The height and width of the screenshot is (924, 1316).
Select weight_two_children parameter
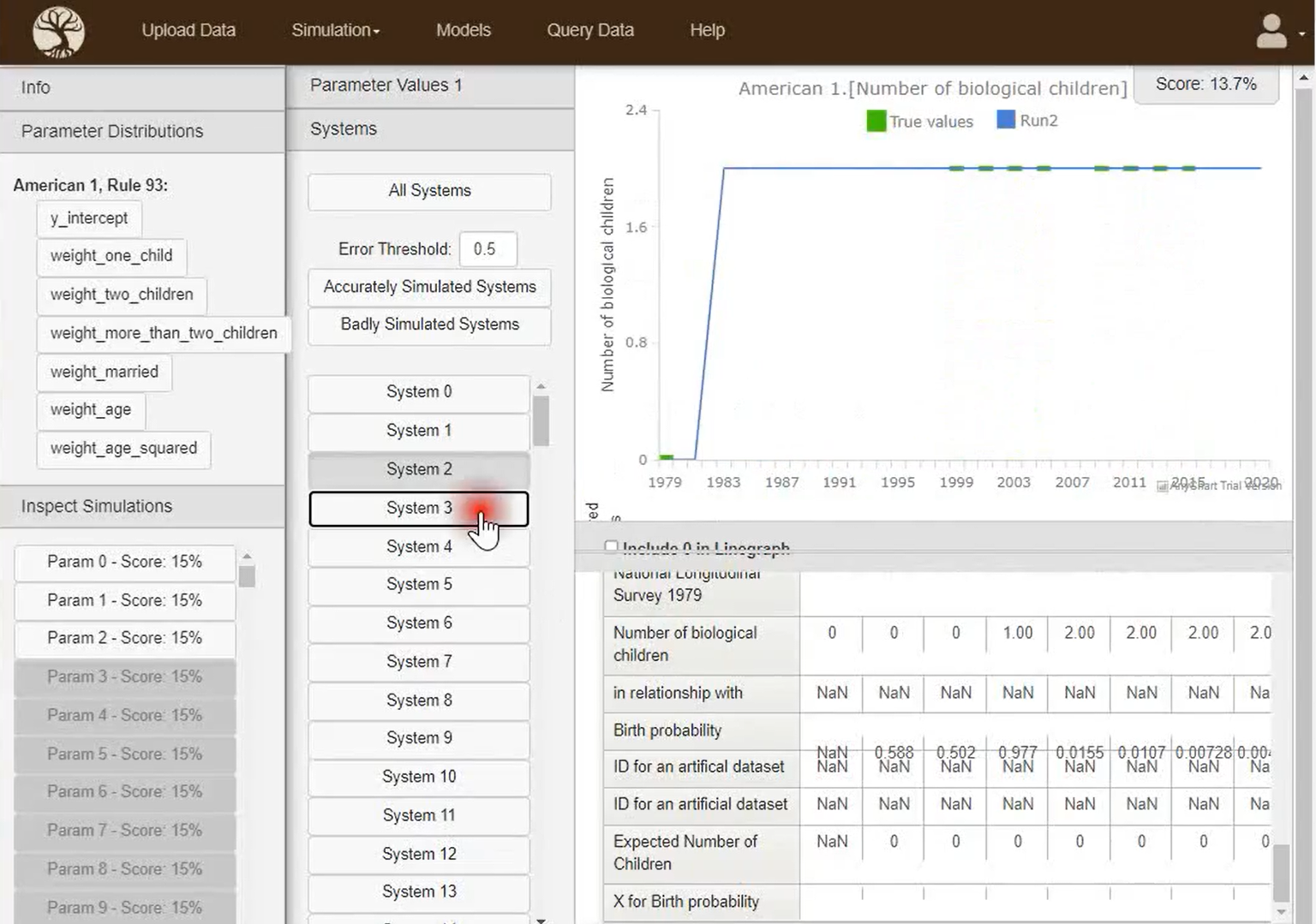point(122,295)
